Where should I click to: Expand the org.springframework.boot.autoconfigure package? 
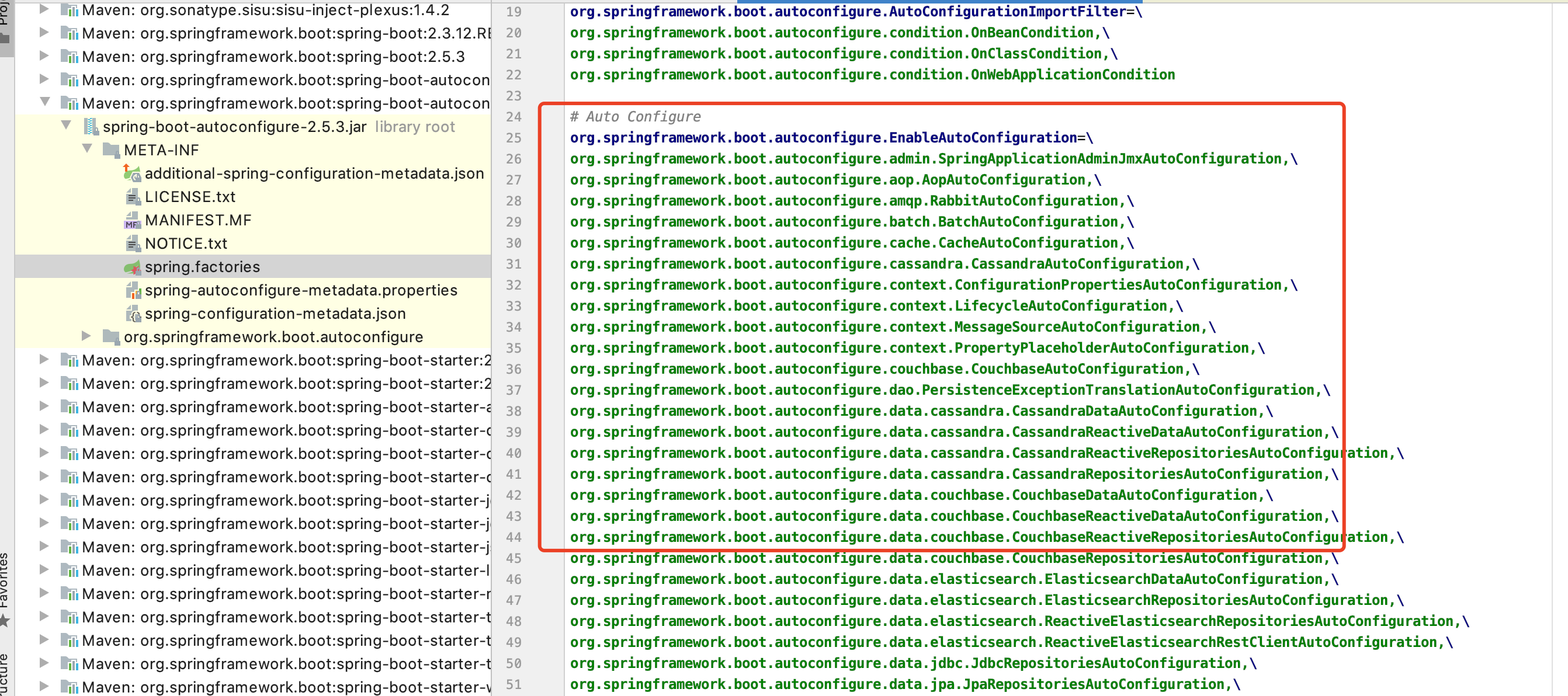tap(86, 336)
